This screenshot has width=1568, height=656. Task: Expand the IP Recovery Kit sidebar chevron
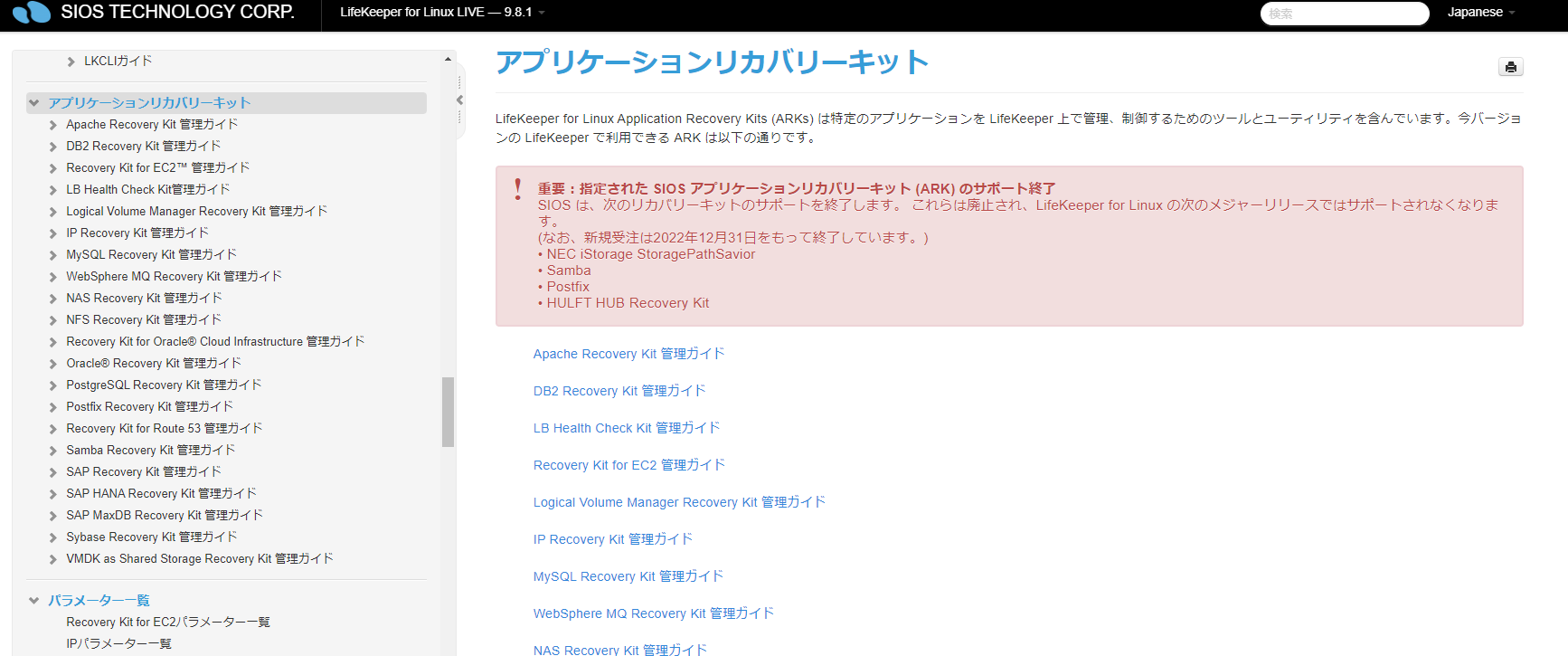click(53, 233)
